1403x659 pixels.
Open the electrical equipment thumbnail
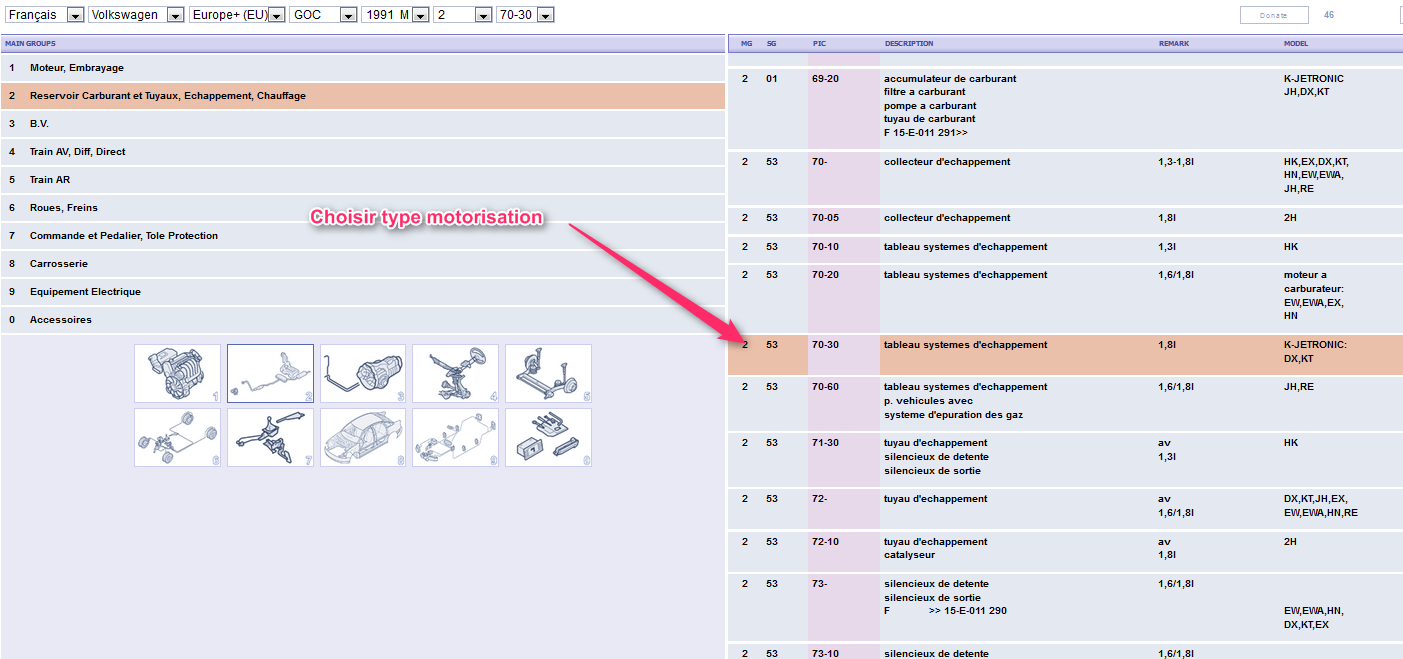[x=455, y=437]
